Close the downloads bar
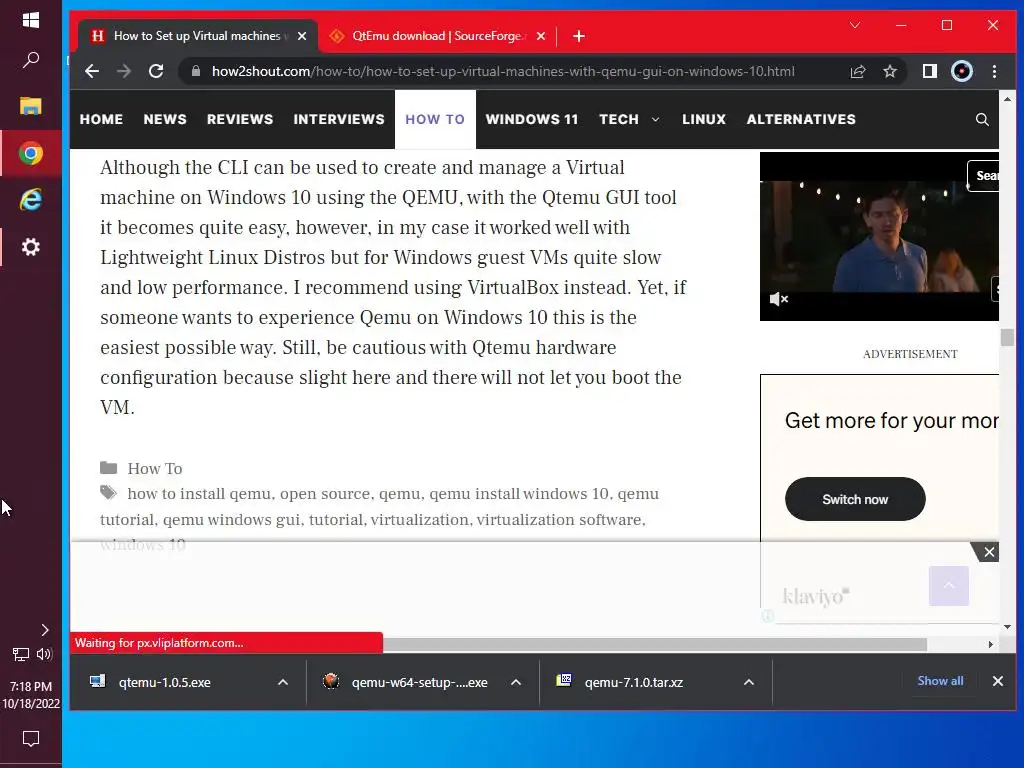Viewport: 1024px width, 768px height. point(997,681)
